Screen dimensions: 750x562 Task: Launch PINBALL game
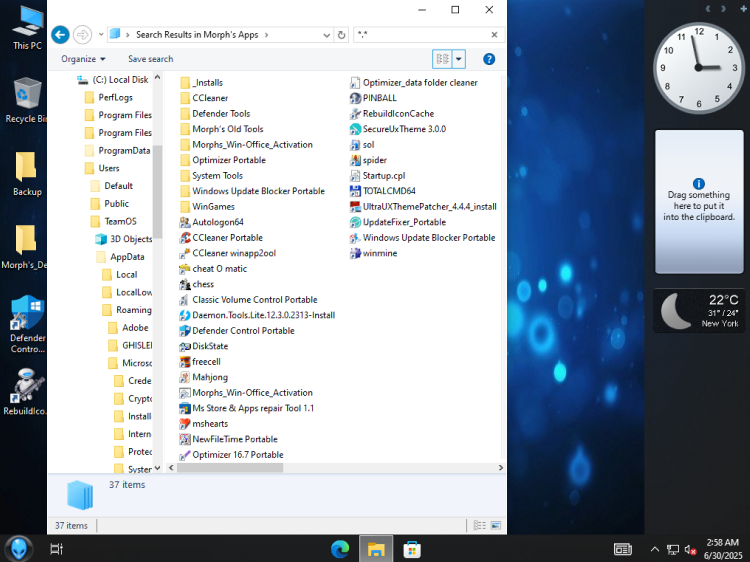(x=374, y=98)
